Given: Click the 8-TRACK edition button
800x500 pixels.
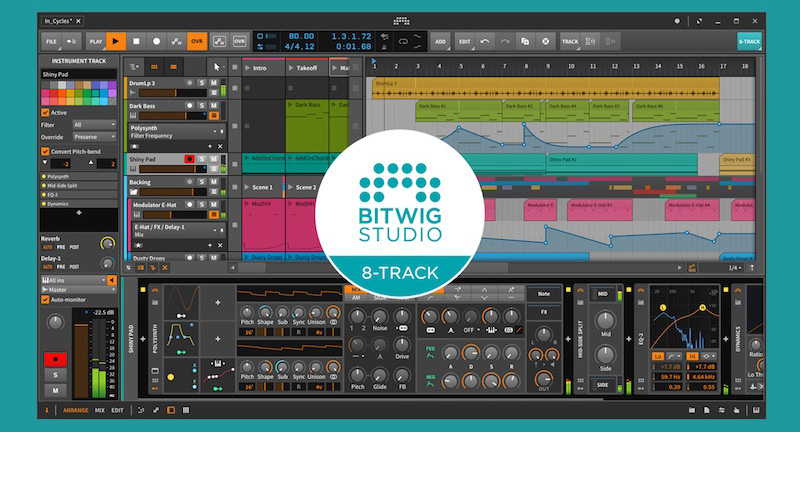Looking at the screenshot, I should pyautogui.click(x=749, y=41).
